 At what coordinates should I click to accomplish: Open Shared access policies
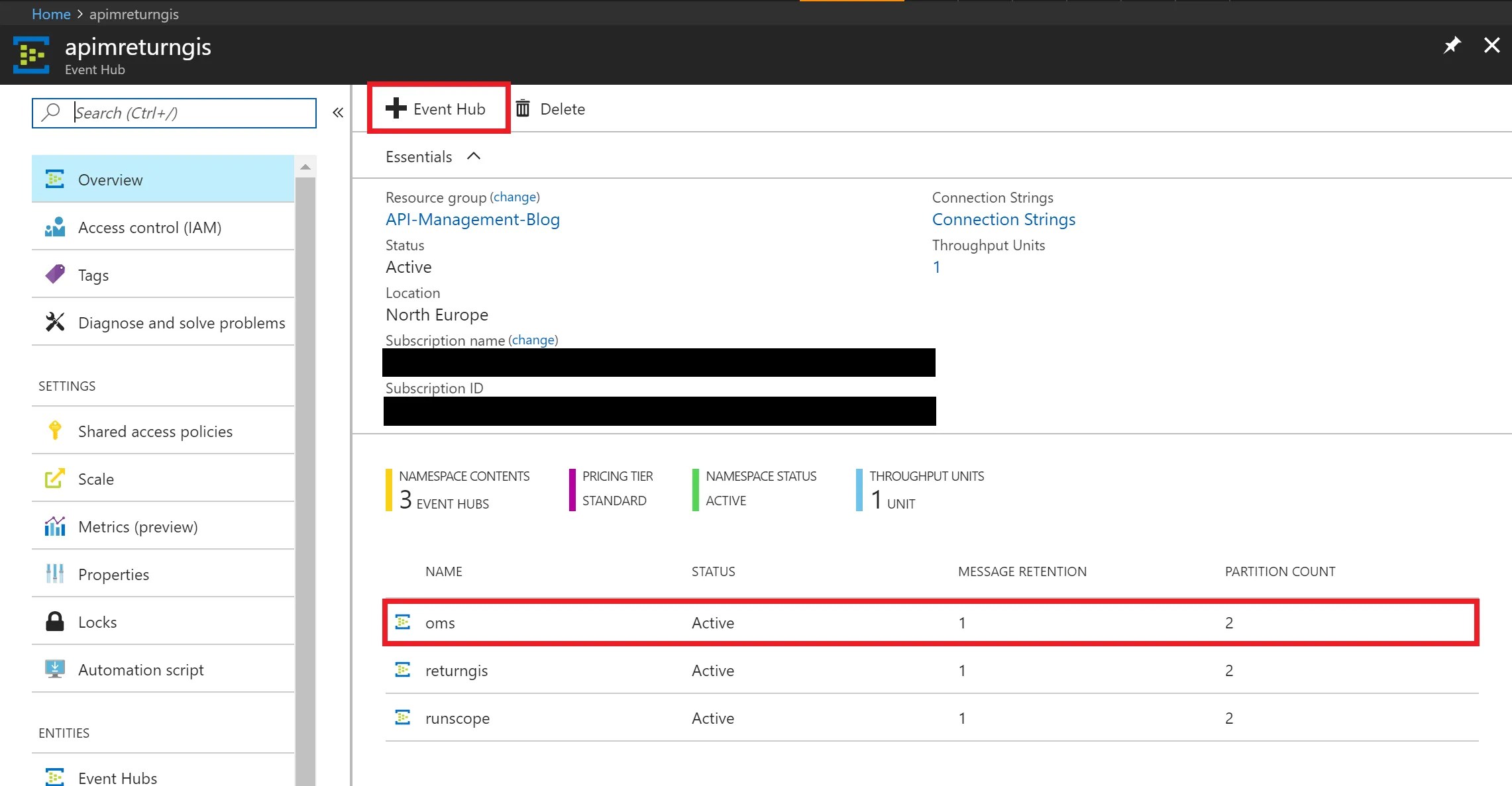point(163,430)
